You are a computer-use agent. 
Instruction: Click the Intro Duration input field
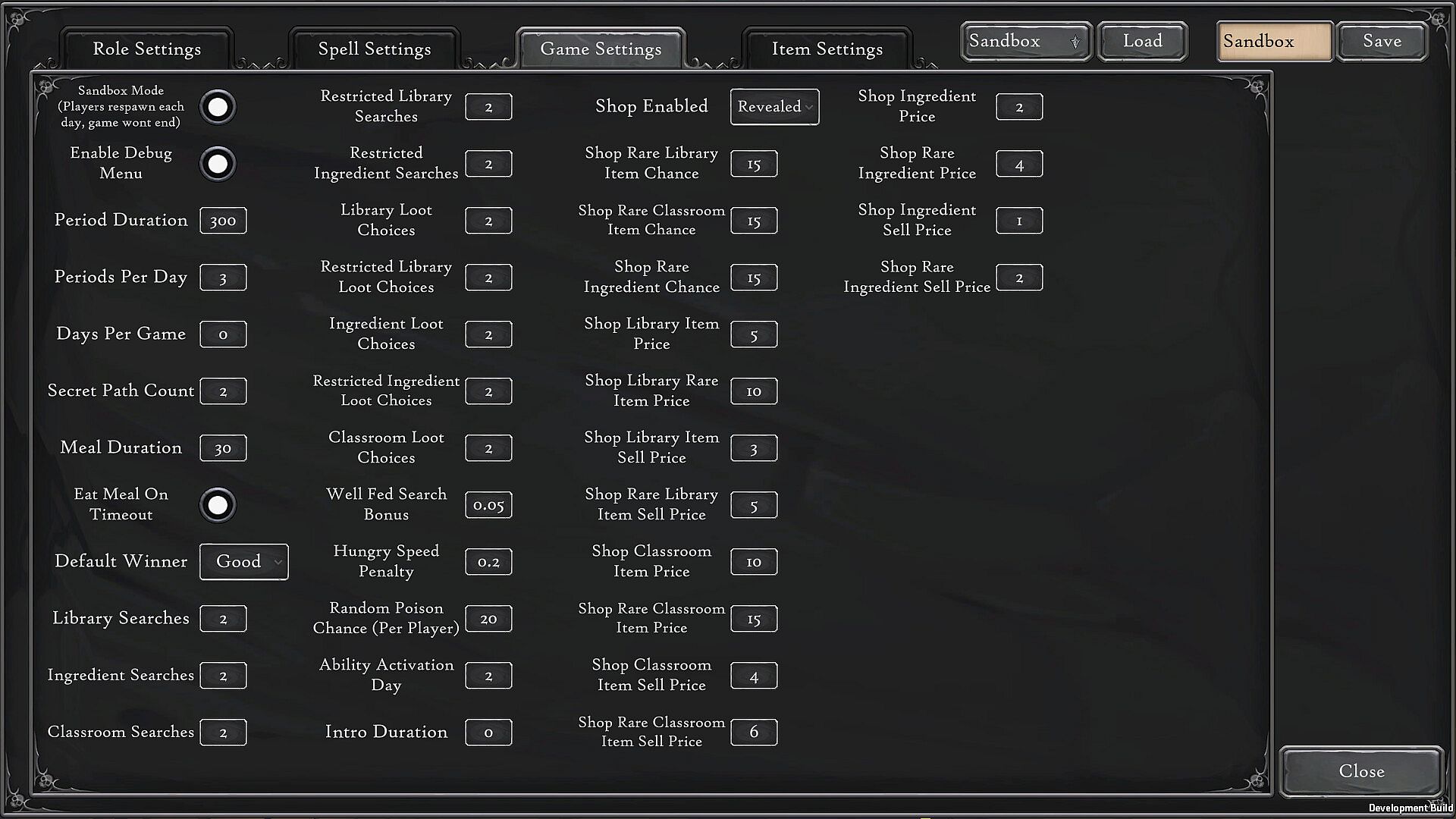click(x=488, y=733)
